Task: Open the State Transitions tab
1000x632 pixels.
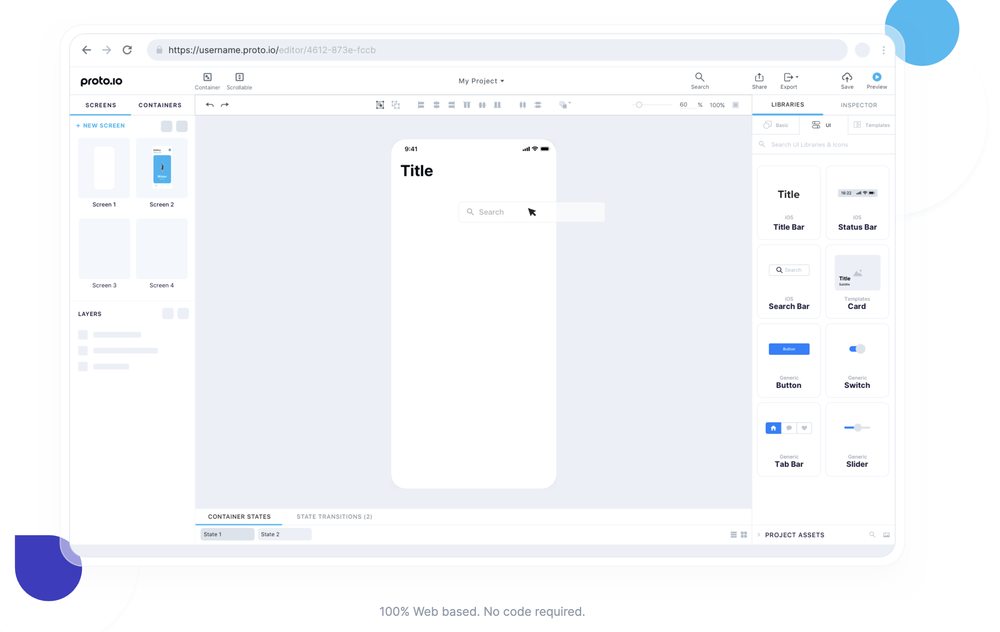Action: (x=334, y=516)
